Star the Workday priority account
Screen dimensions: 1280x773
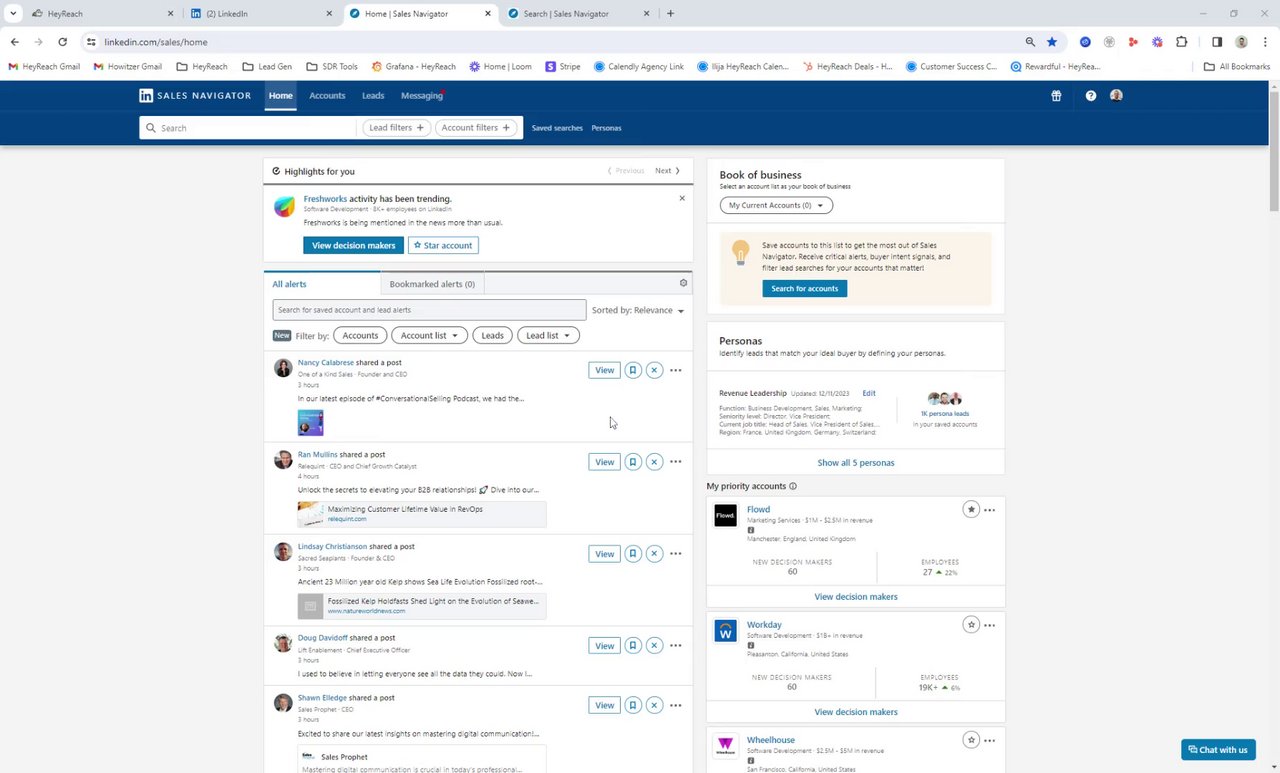click(x=970, y=625)
